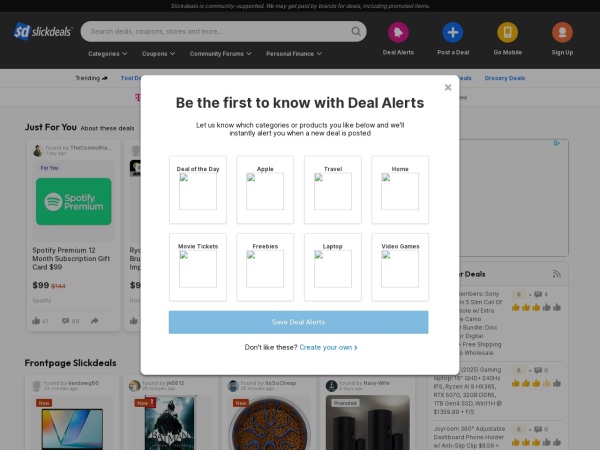The height and width of the screenshot is (450, 600).
Task: Click the Post a Deal label
Action: click(453, 52)
